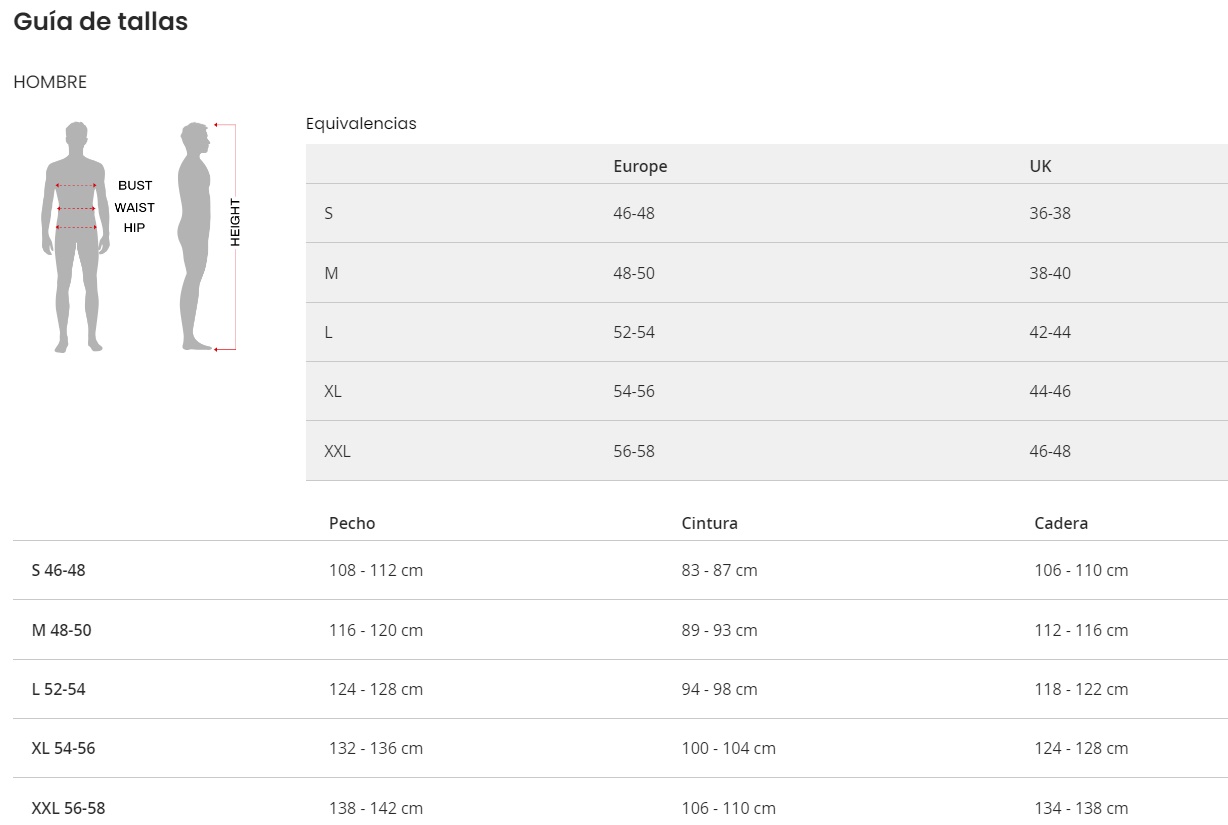The height and width of the screenshot is (825, 1228).
Task: Click the 124 - 128 cm Pecho value
Action: pos(375,689)
